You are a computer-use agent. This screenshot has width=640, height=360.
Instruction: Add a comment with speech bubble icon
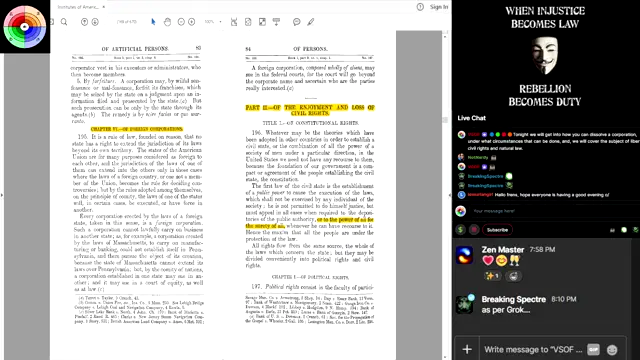click(297, 22)
